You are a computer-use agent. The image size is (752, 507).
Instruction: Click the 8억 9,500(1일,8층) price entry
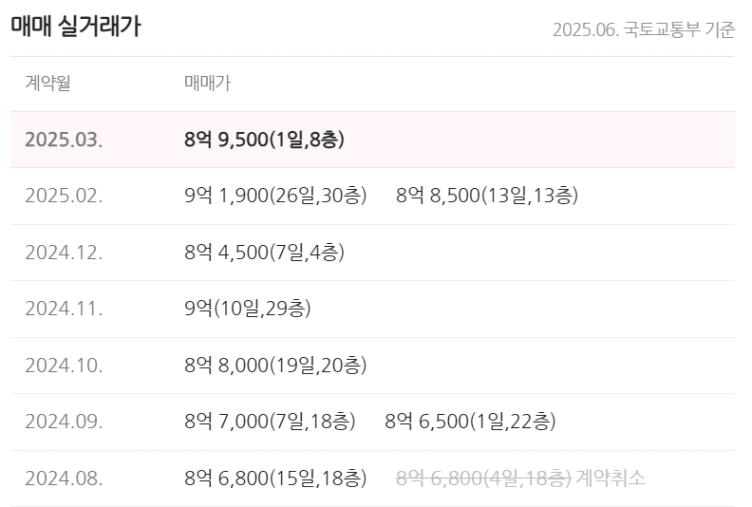[x=264, y=140]
